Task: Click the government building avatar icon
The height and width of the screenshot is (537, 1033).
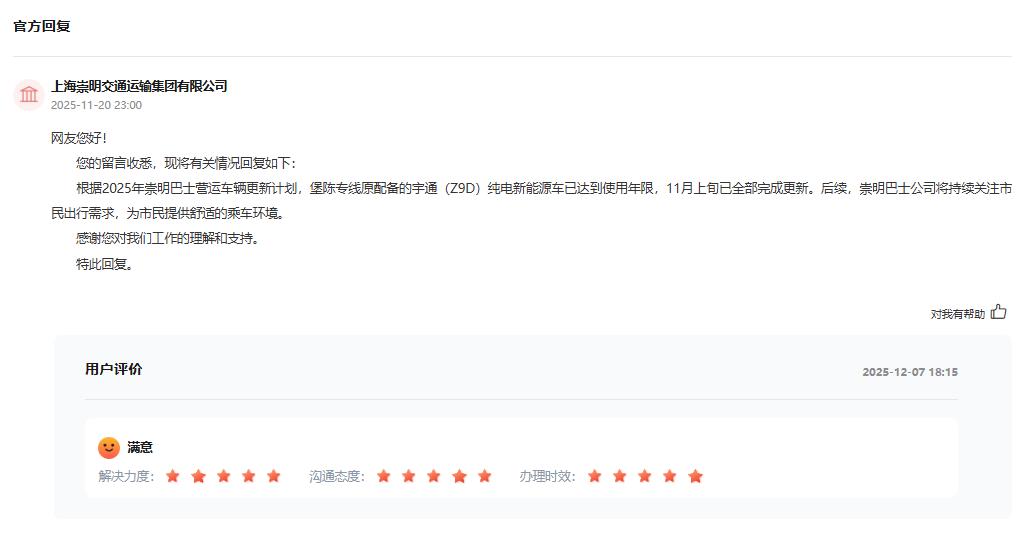Action: 29,95
